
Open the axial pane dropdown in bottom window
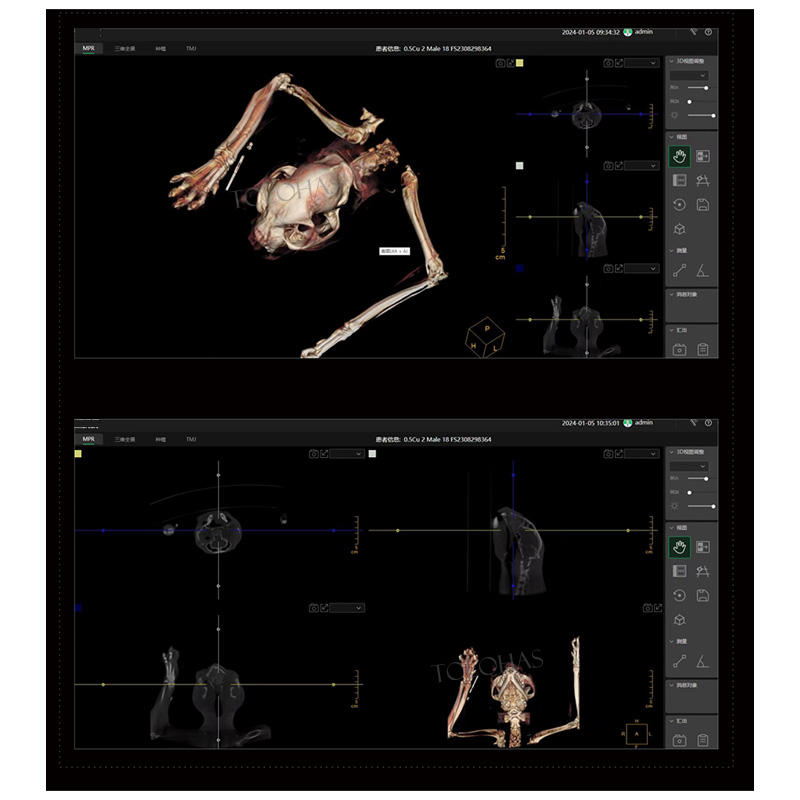347,454
